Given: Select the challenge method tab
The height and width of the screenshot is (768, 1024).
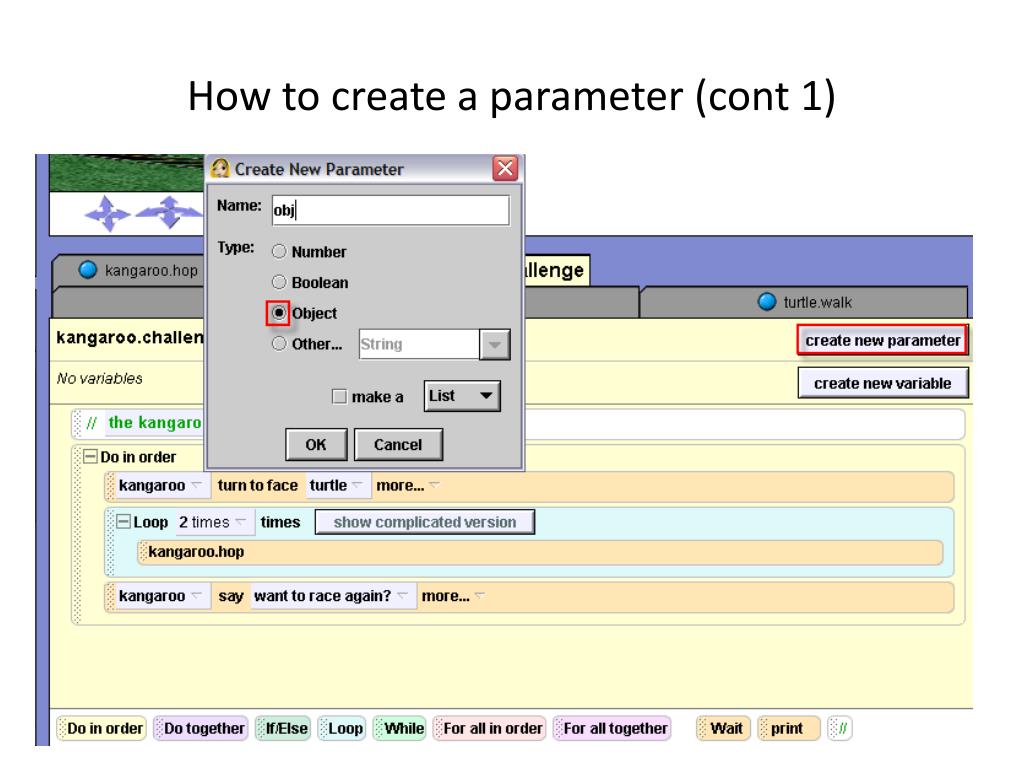Looking at the screenshot, I should click(x=556, y=270).
